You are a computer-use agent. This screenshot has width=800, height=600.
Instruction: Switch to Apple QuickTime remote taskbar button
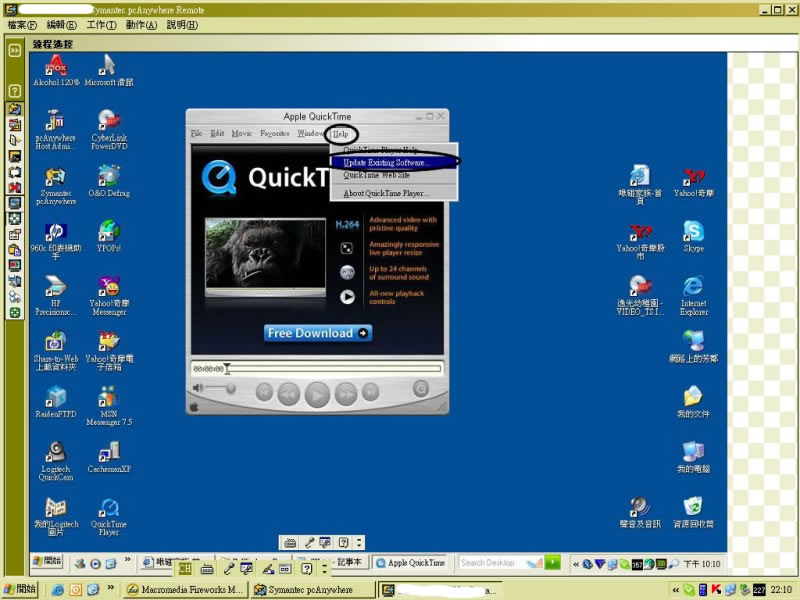[411, 563]
